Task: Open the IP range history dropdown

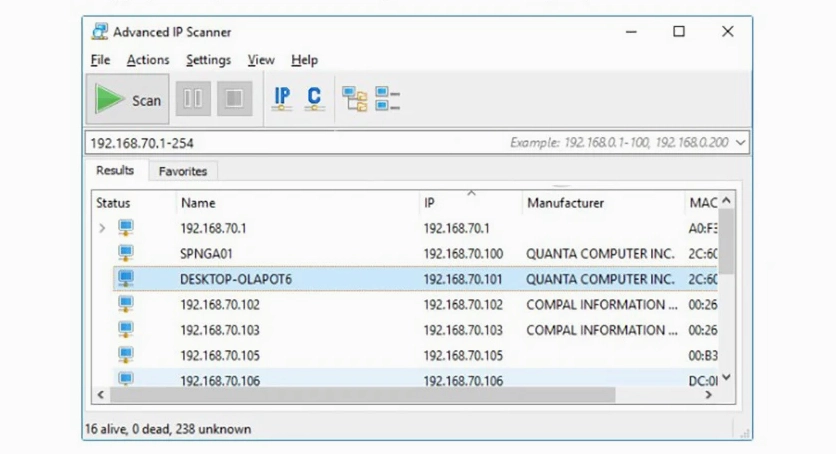Action: coord(740,143)
